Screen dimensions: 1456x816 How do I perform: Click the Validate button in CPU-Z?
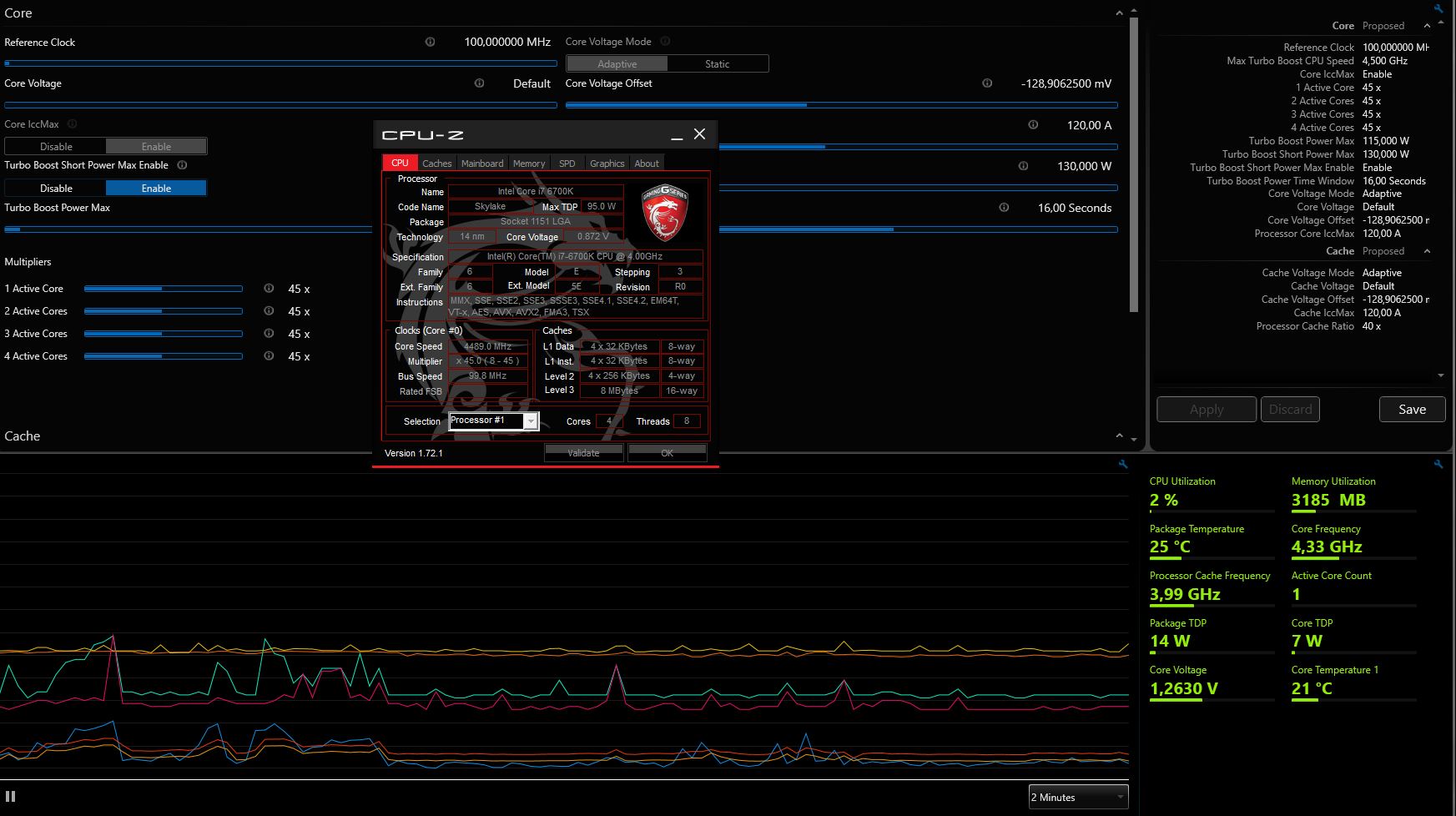583,453
